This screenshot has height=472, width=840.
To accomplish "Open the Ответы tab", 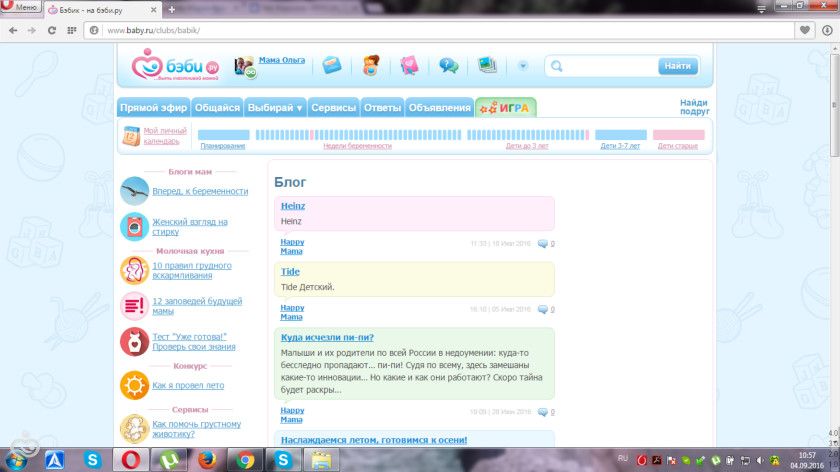I will pos(382,108).
